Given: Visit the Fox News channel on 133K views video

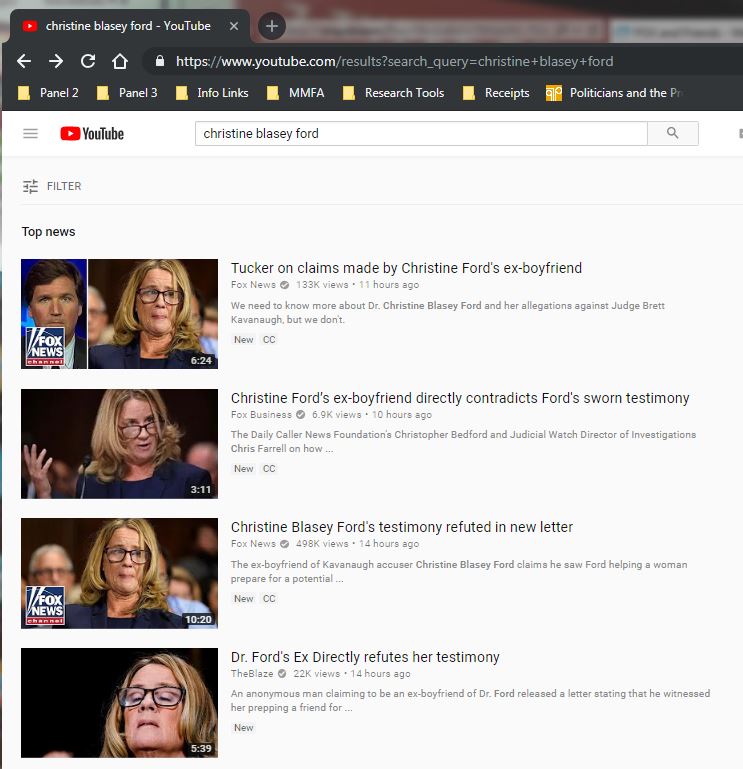Looking at the screenshot, I should point(253,285).
